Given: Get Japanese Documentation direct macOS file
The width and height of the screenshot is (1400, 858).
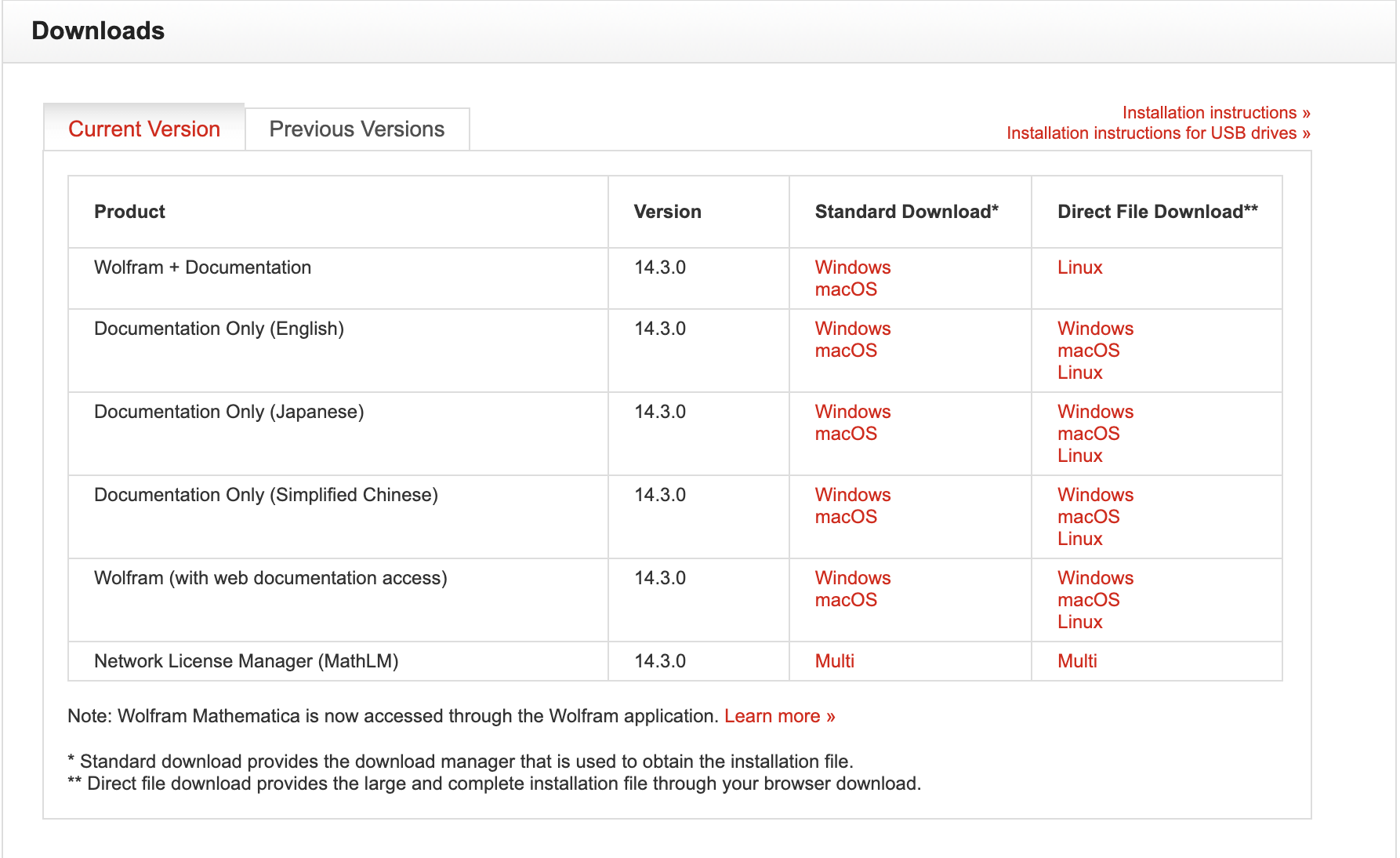Looking at the screenshot, I should [1088, 434].
